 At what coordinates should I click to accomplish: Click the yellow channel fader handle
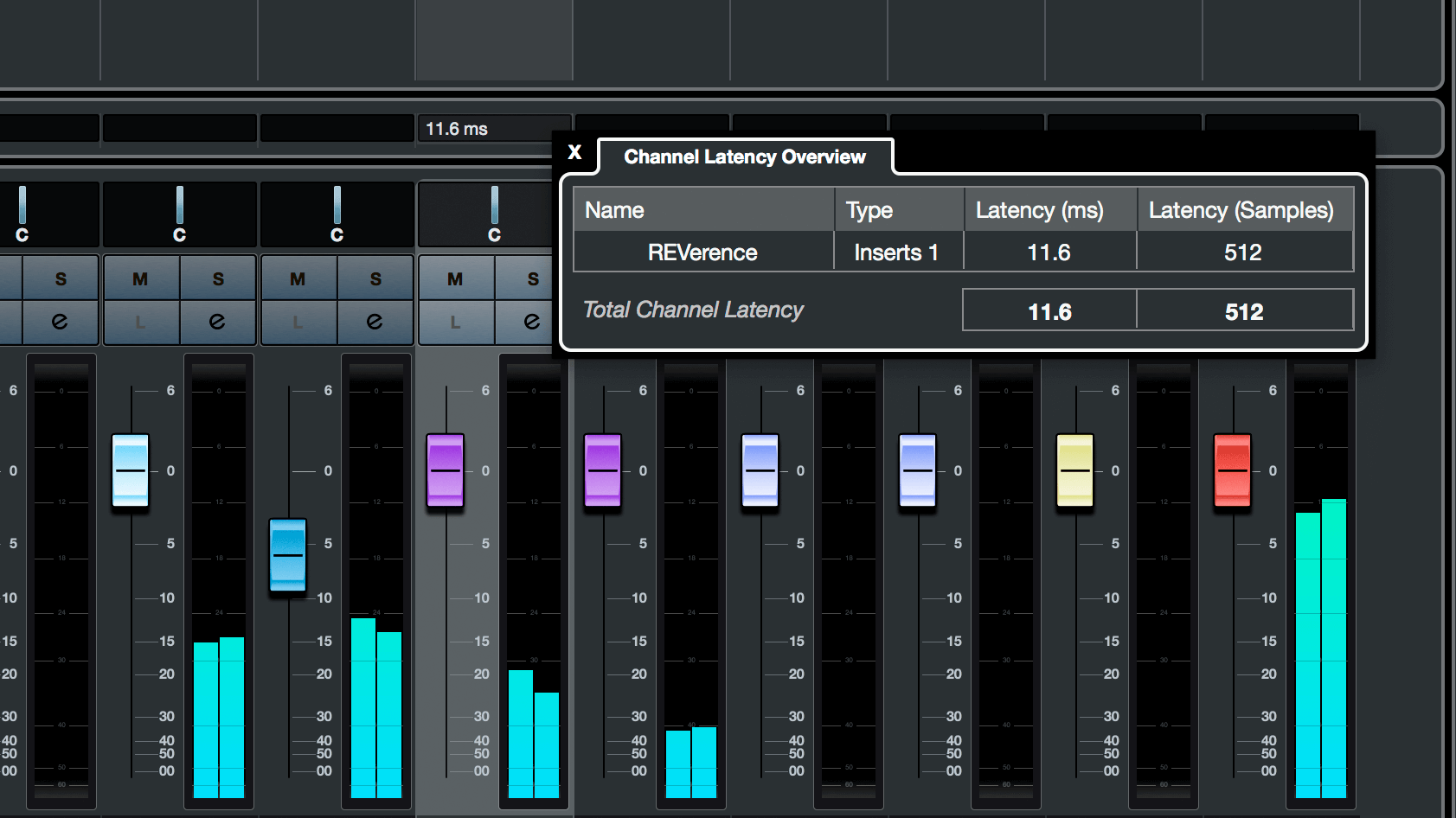[x=1075, y=470]
